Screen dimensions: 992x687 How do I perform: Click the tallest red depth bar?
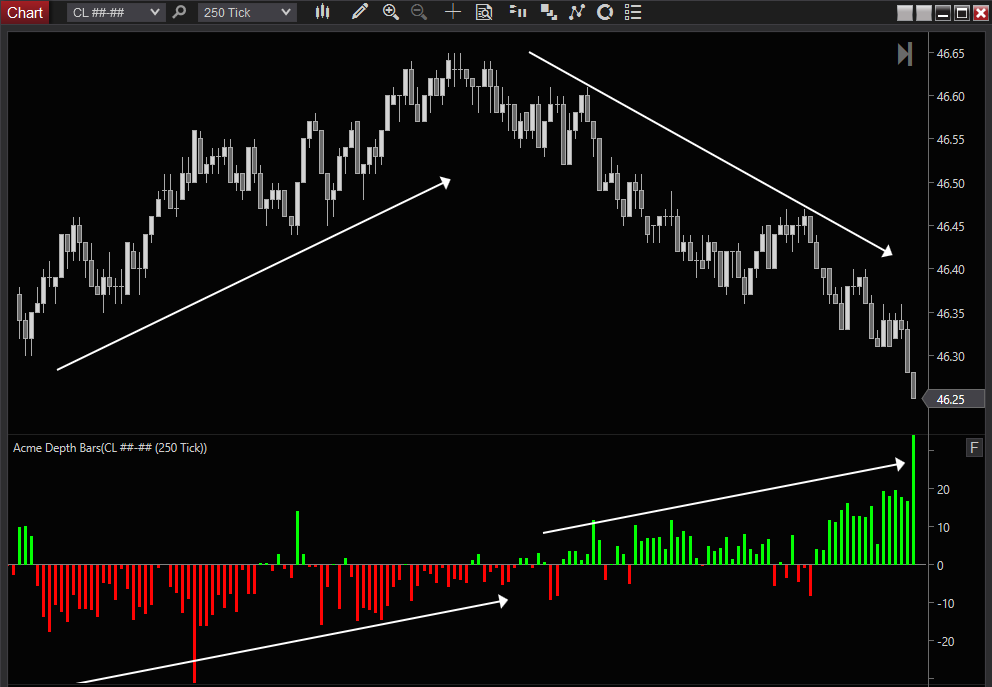(x=194, y=624)
